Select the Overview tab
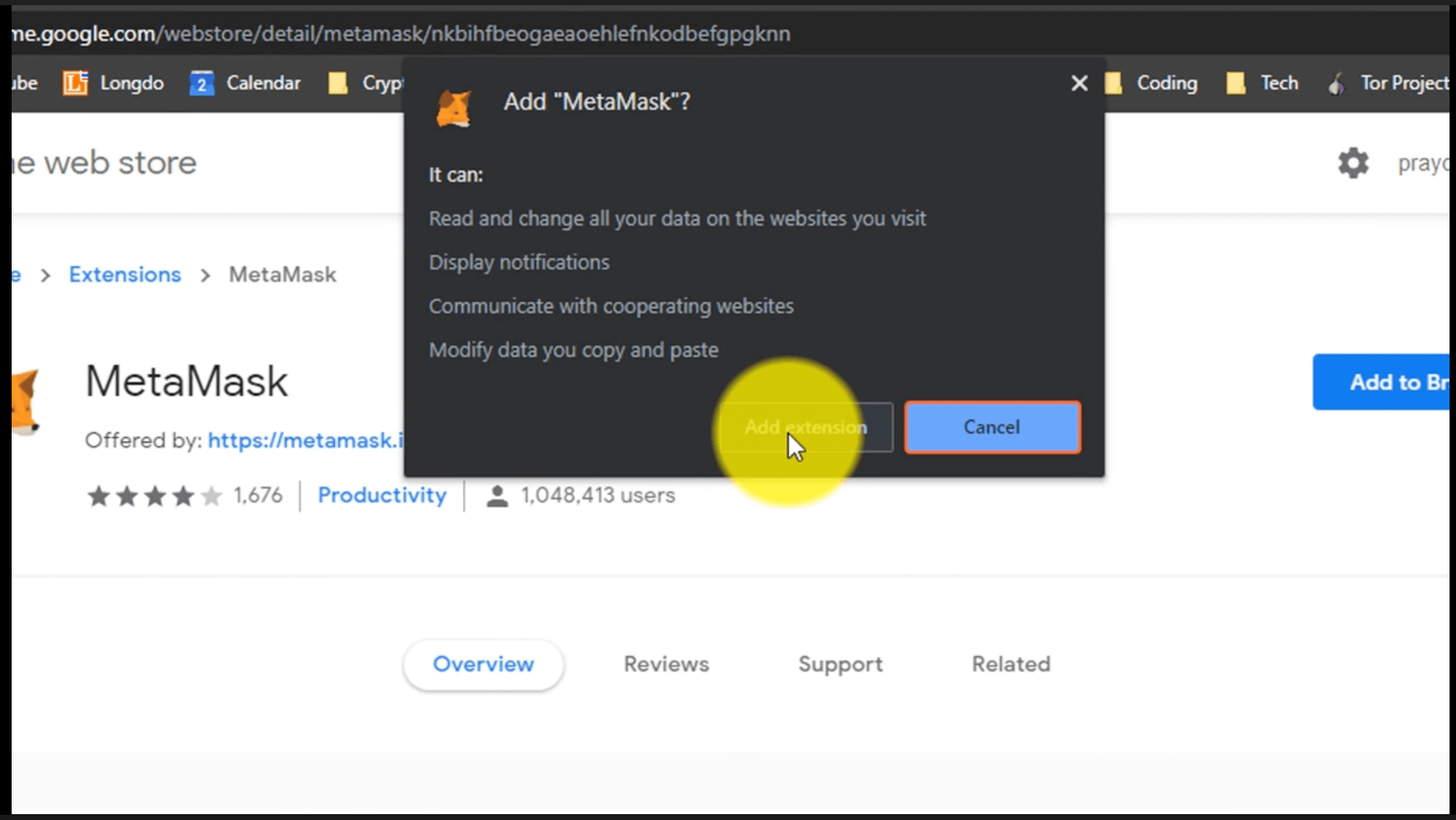 [x=484, y=664]
